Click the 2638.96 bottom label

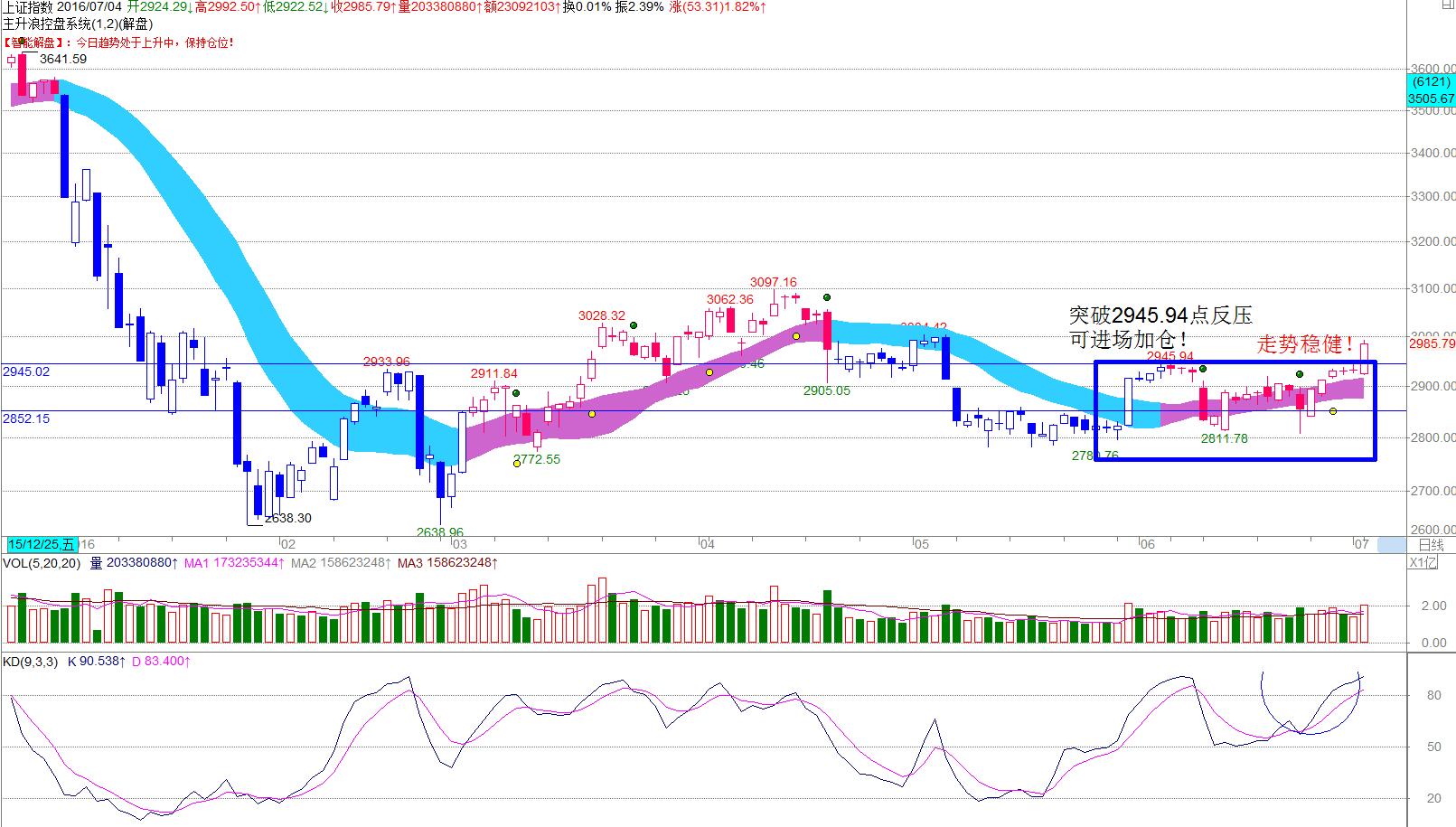(440, 532)
